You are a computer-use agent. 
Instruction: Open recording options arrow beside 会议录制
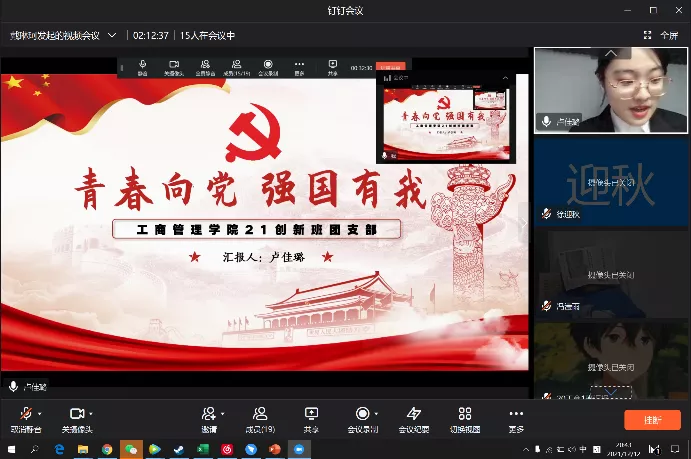376,414
